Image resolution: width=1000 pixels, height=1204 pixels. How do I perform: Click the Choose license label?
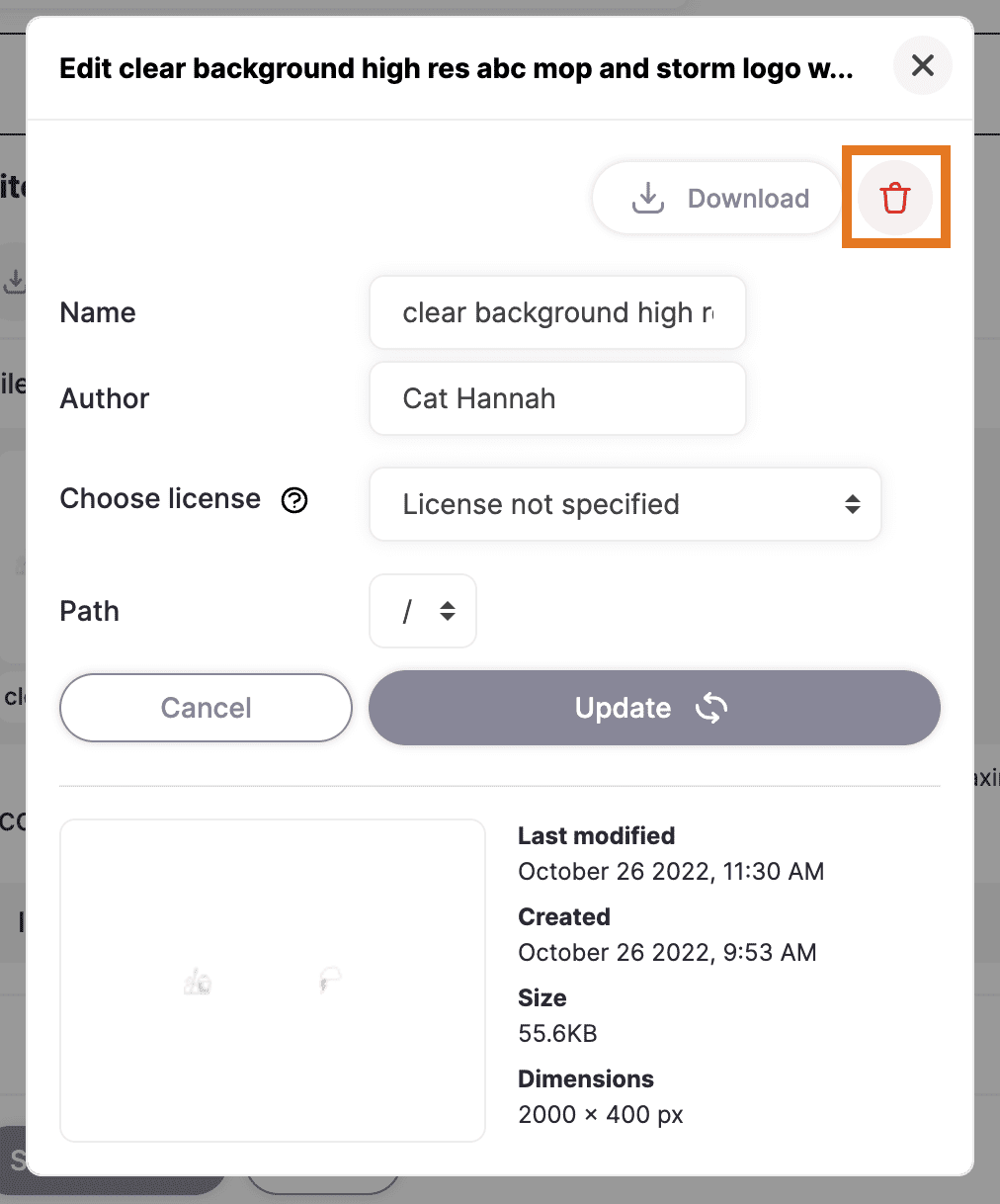pyautogui.click(x=160, y=498)
